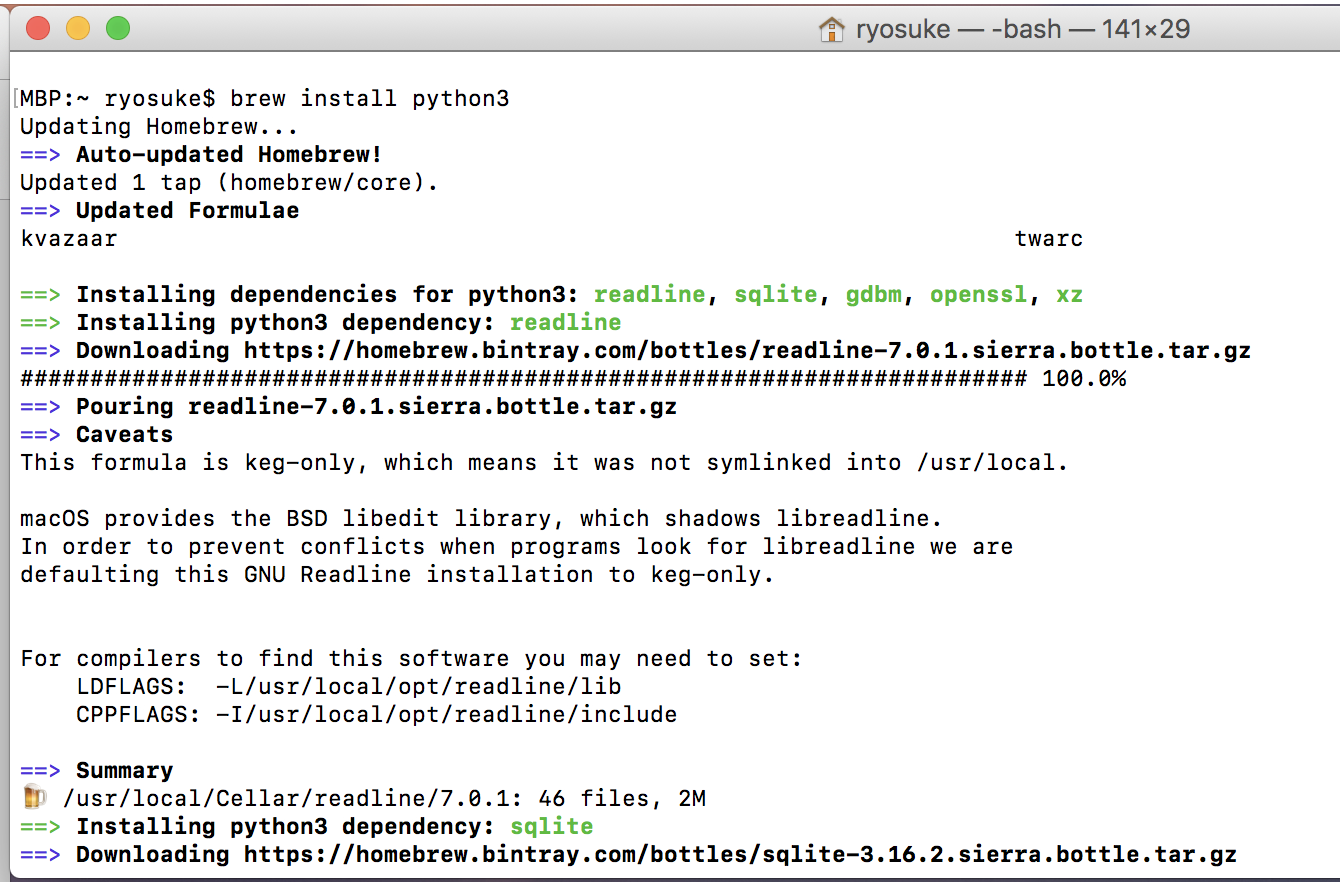Viewport: 1340px width, 882px height.
Task: Click 'In order to prevent conflicts' line
Action: click(516, 547)
